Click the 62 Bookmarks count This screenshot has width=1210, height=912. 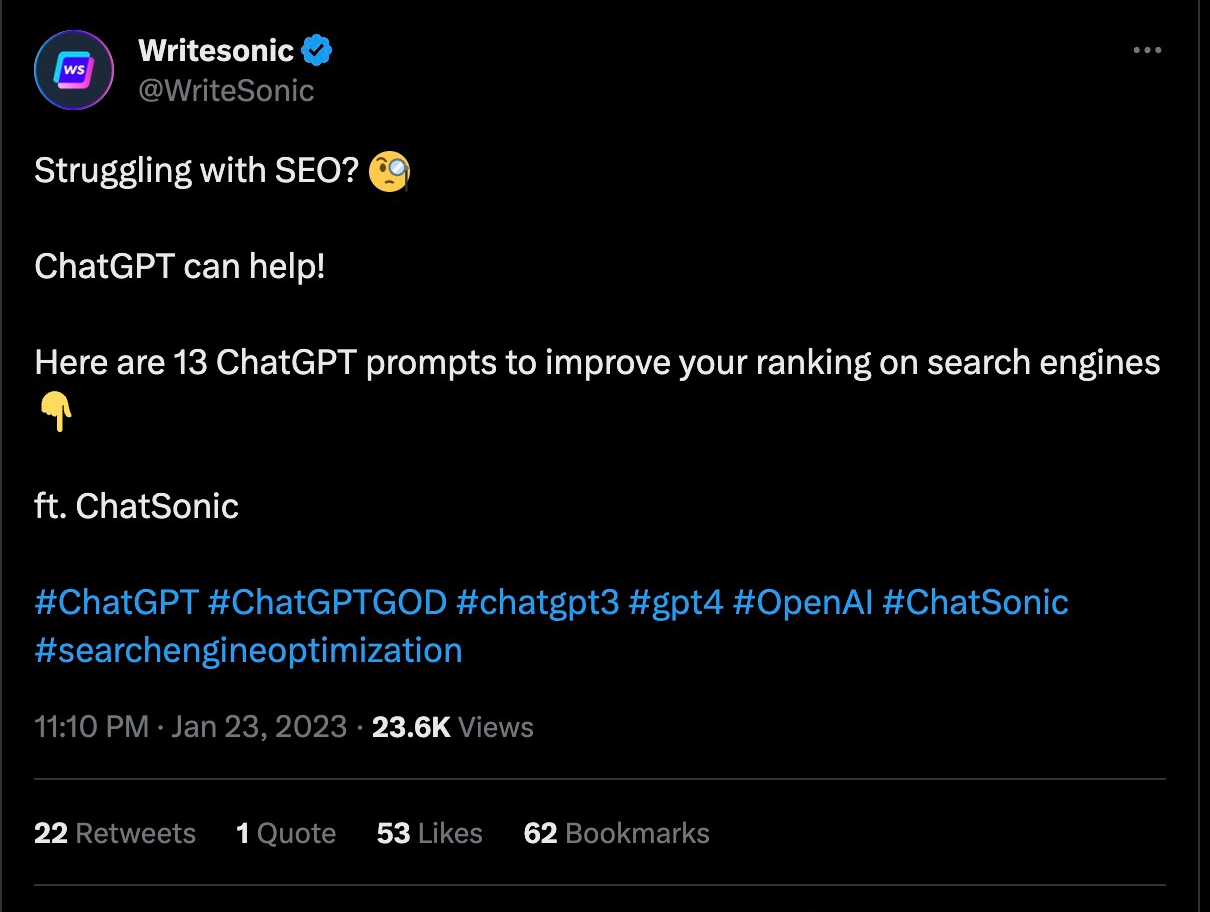[x=616, y=834]
